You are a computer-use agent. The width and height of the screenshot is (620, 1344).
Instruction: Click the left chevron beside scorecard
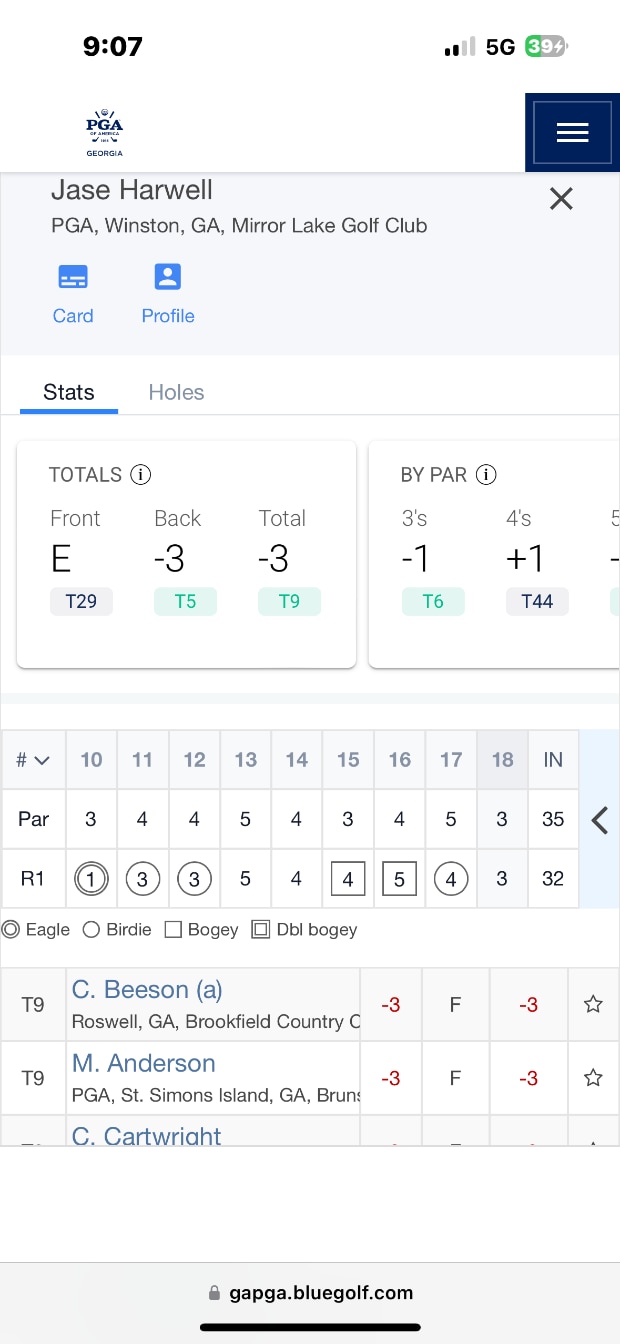pyautogui.click(x=600, y=820)
